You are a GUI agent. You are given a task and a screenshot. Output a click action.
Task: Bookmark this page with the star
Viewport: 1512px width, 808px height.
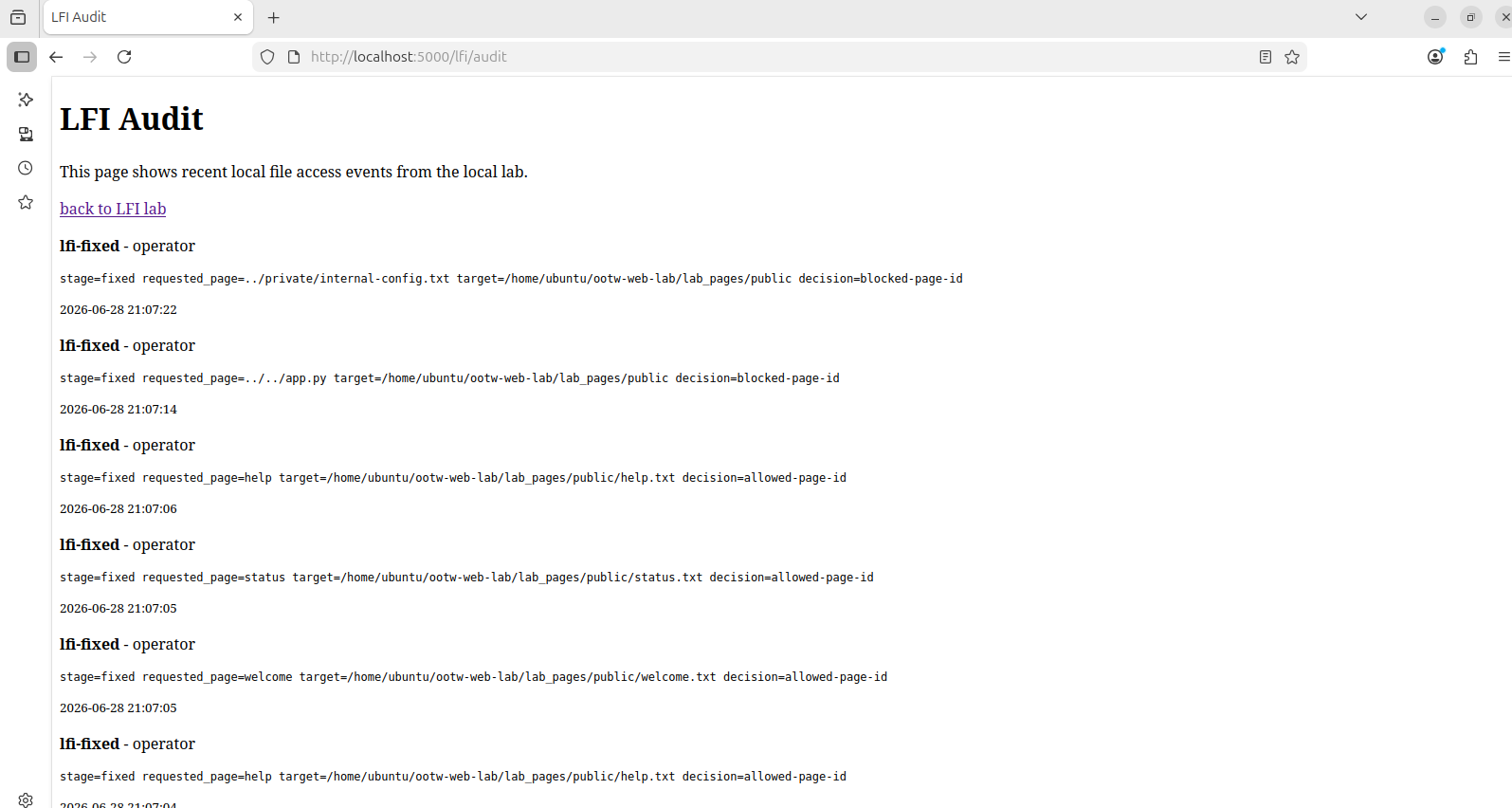pyautogui.click(x=1292, y=57)
